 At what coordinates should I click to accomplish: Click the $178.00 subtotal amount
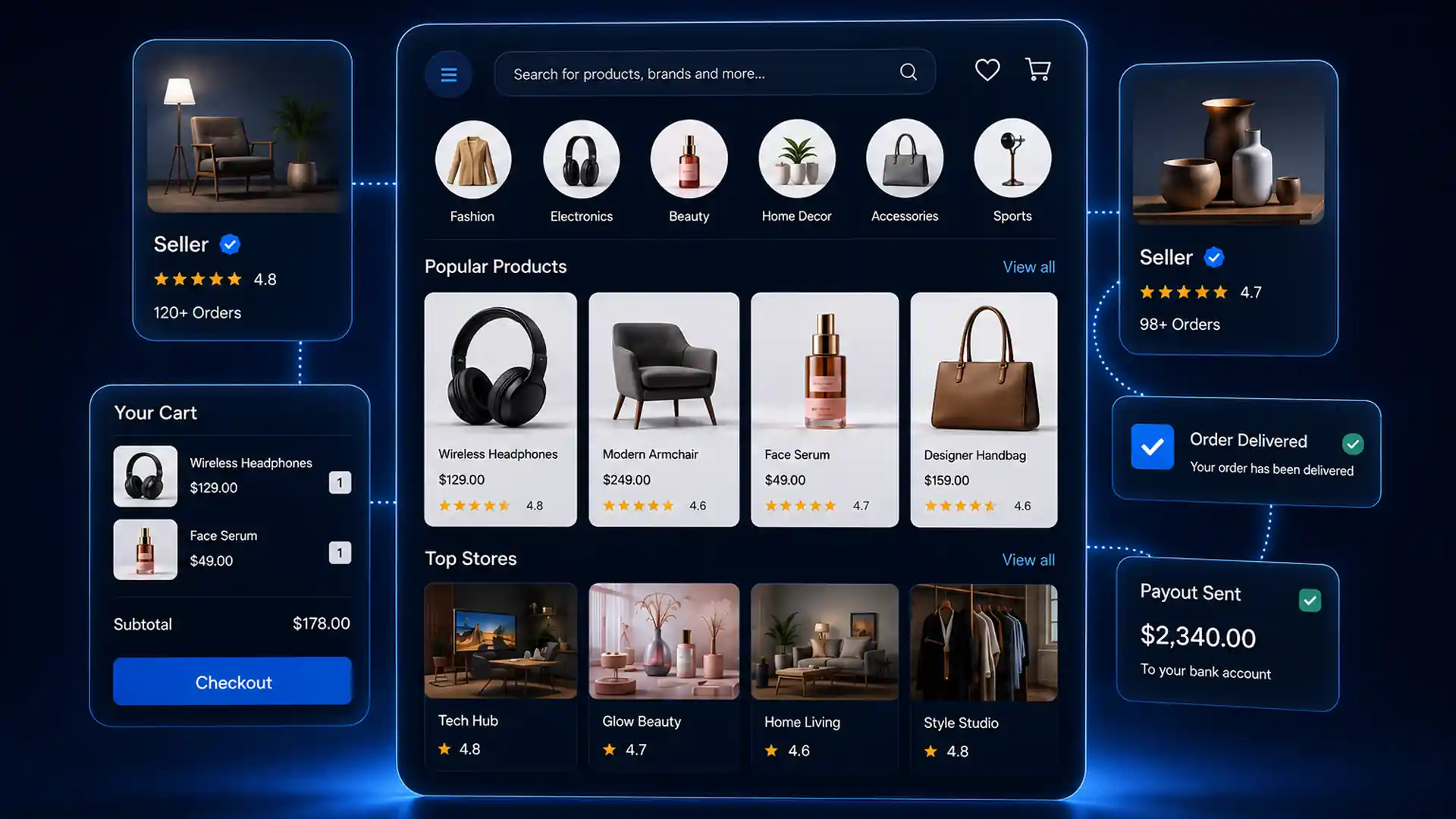(322, 623)
